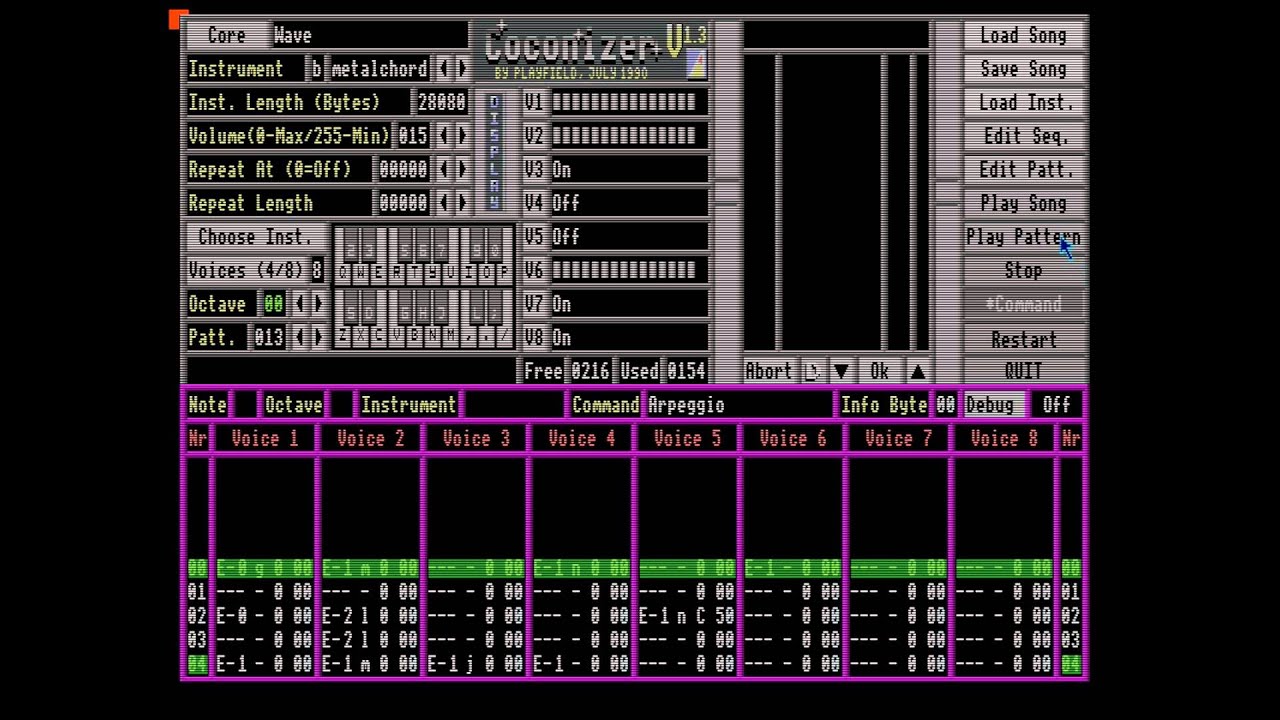
Task: Click the down arrow beside Ok
Action: pos(841,372)
